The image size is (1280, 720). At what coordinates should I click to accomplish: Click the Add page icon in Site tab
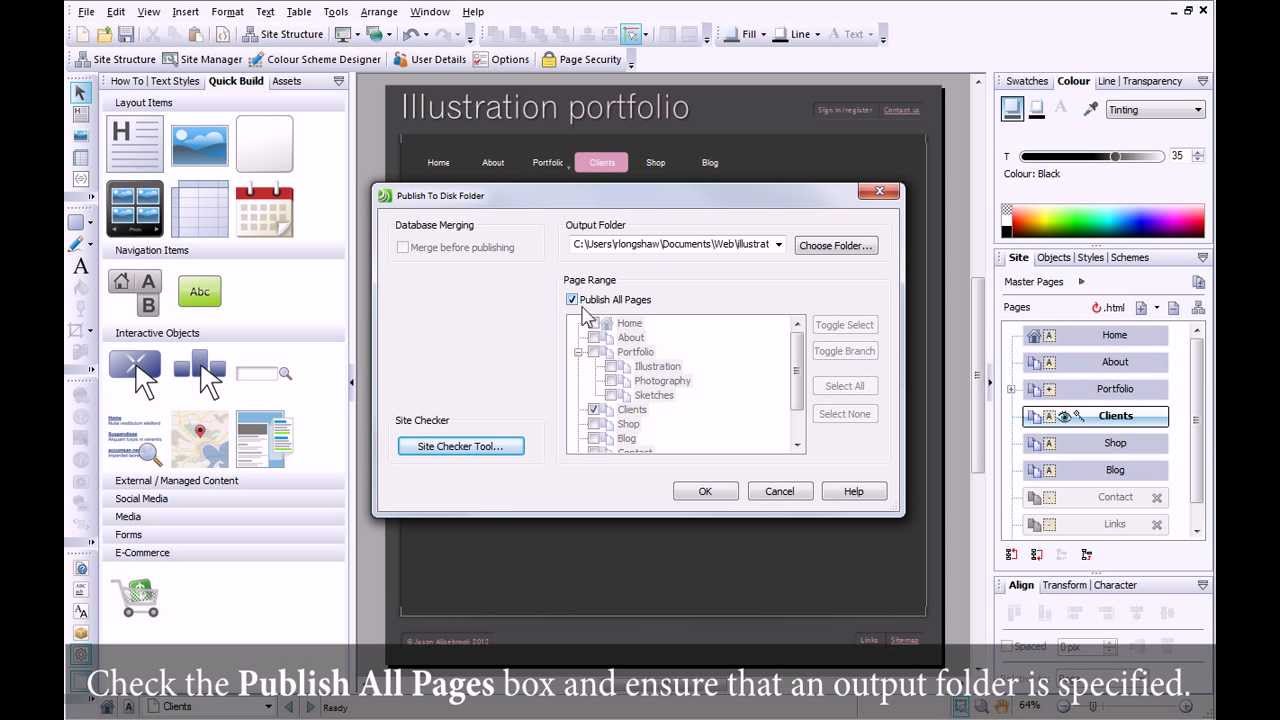1141,308
